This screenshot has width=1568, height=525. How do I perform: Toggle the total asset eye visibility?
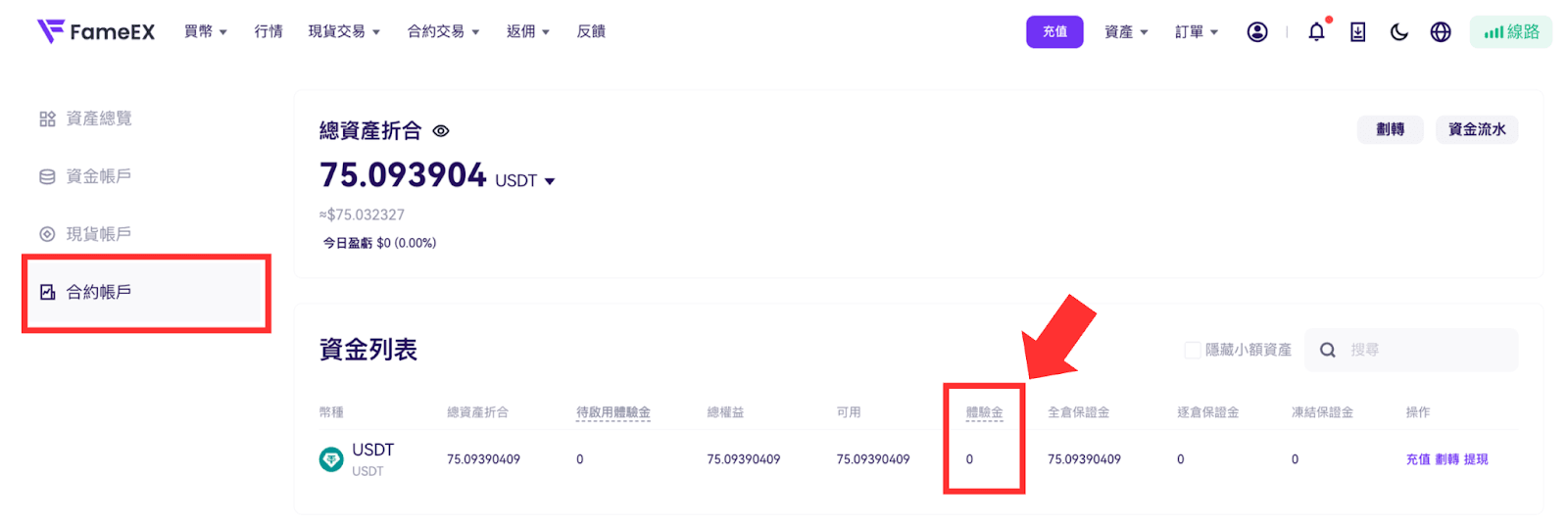click(441, 131)
